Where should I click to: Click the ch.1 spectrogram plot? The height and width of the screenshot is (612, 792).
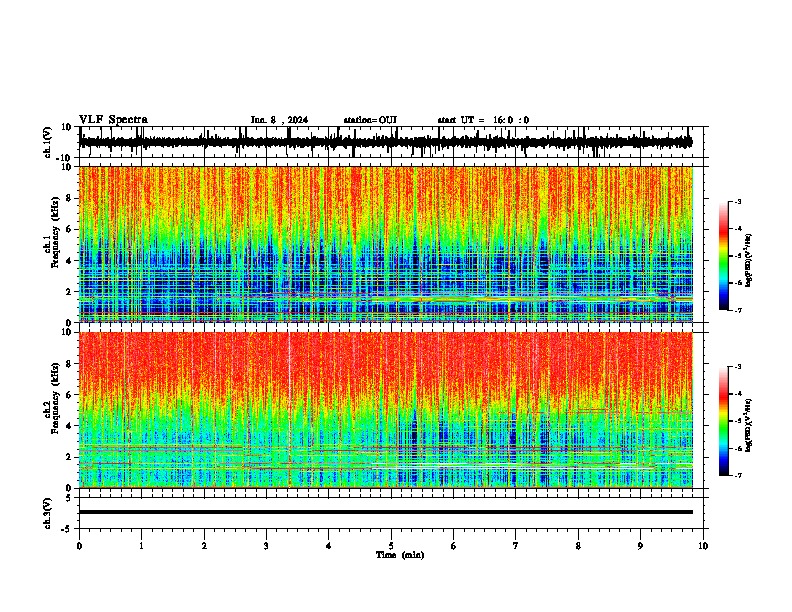pyautogui.click(x=386, y=244)
